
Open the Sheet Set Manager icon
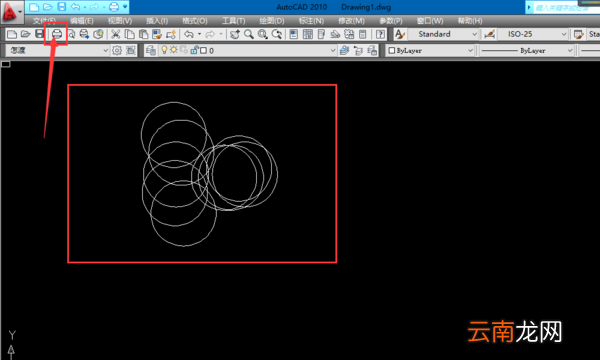pos(335,34)
